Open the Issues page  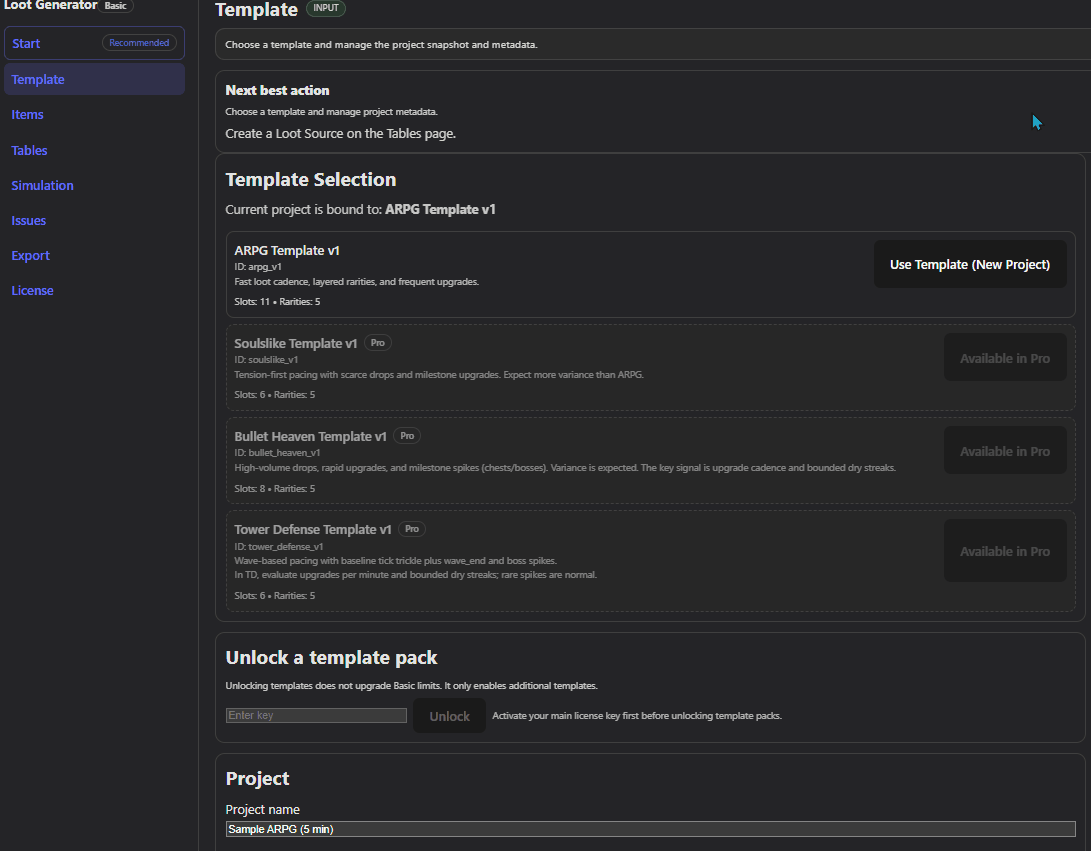click(29, 220)
